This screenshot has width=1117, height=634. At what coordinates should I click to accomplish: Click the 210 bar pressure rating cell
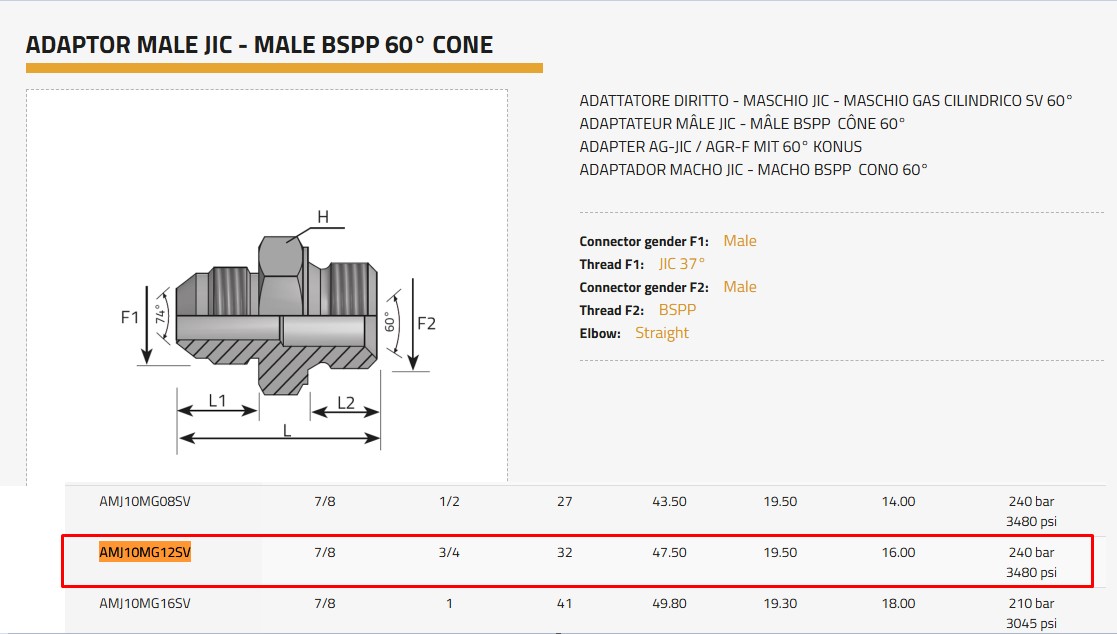click(x=1031, y=603)
